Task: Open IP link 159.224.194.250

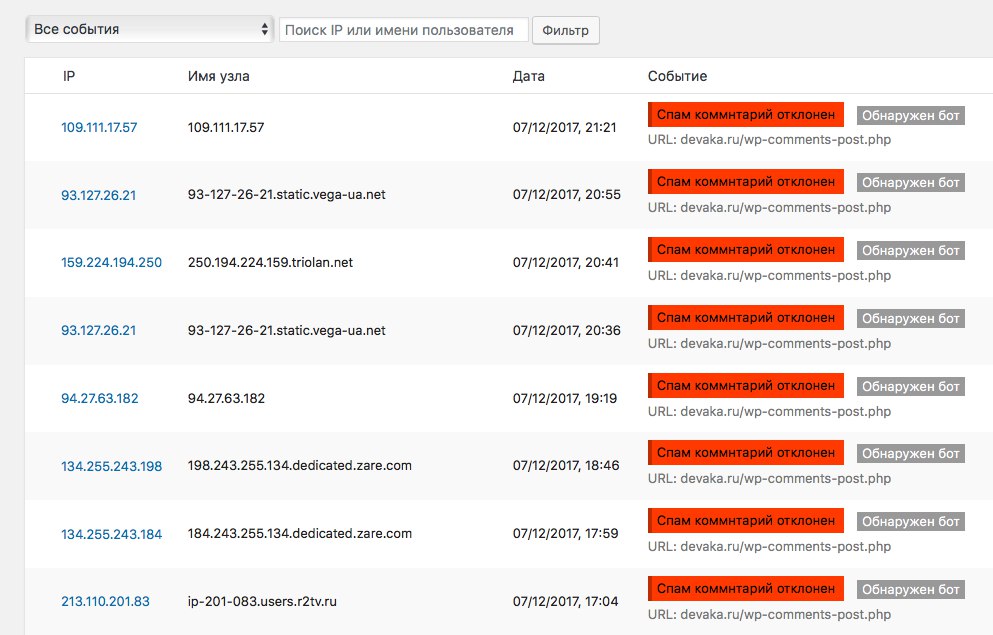Action: (111, 262)
